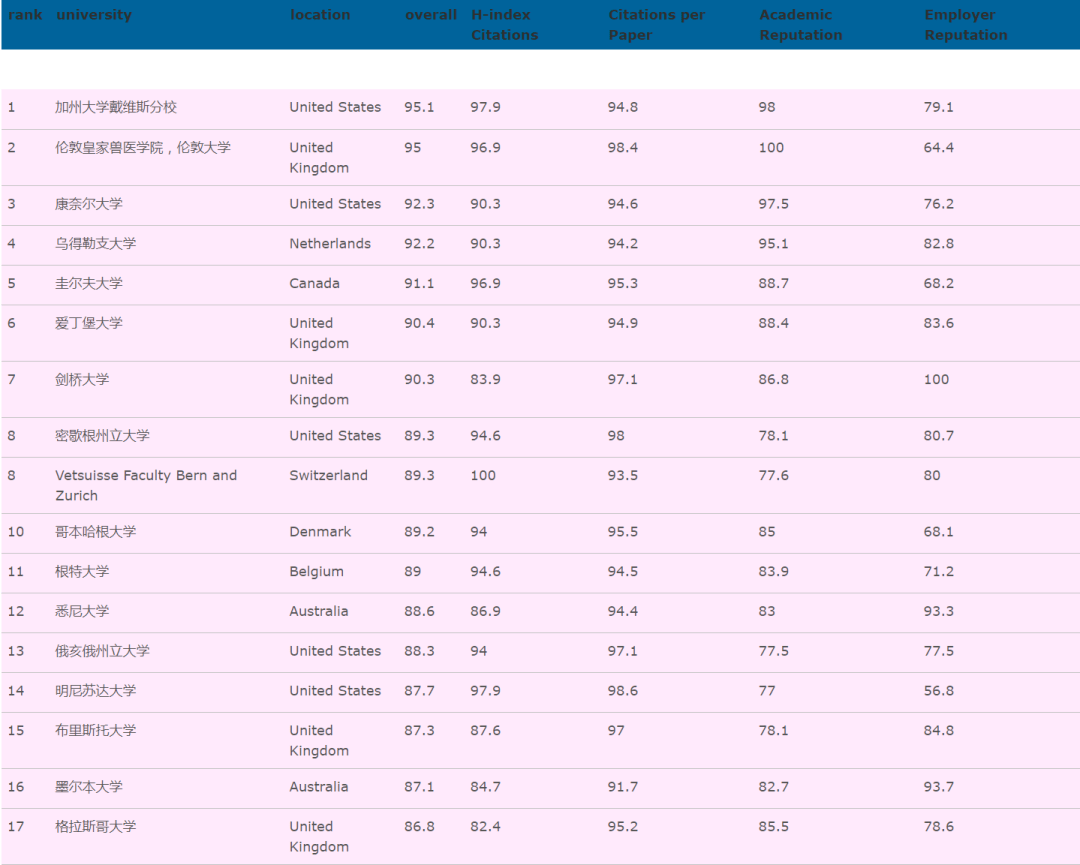Sort by the 'university' column header
The image size is (1080, 865).
click(x=93, y=15)
